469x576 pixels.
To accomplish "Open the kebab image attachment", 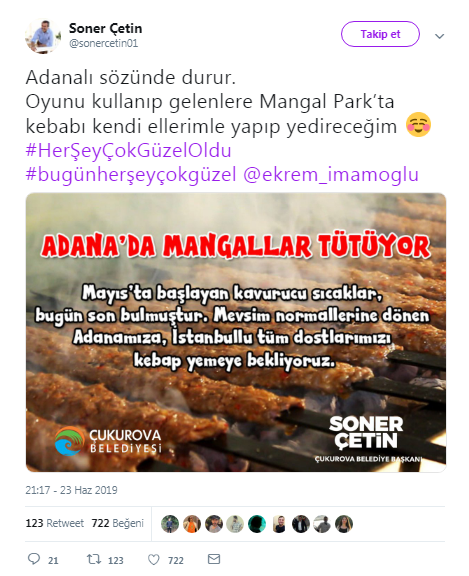I will pos(236,332).
